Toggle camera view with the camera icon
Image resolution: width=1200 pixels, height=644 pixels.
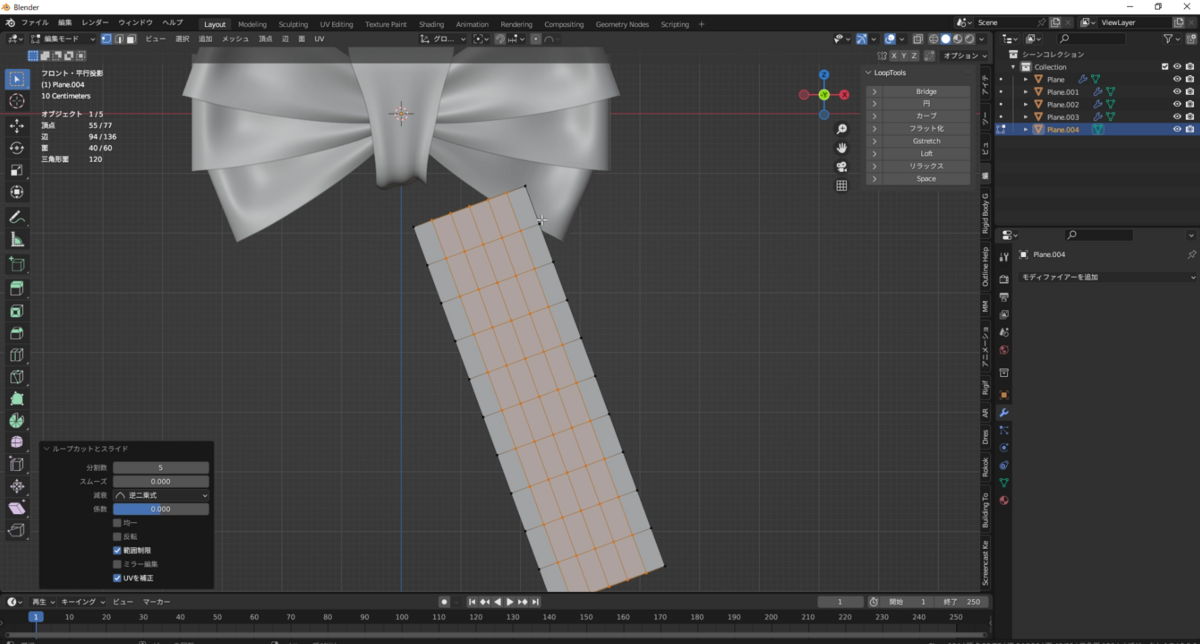(x=842, y=167)
